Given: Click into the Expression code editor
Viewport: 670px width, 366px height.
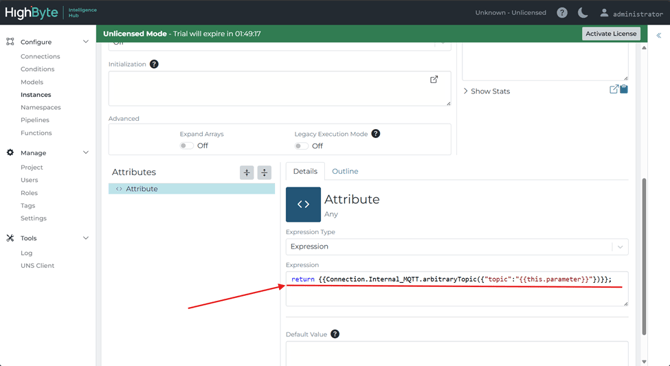Looking at the screenshot, I should pos(457,289).
